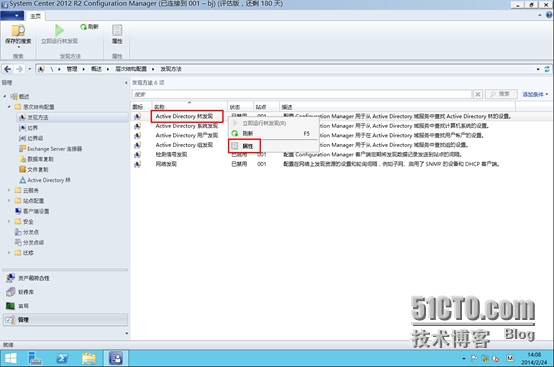
Task: Select 发现方法 in the tree
Action: (x=72, y=117)
